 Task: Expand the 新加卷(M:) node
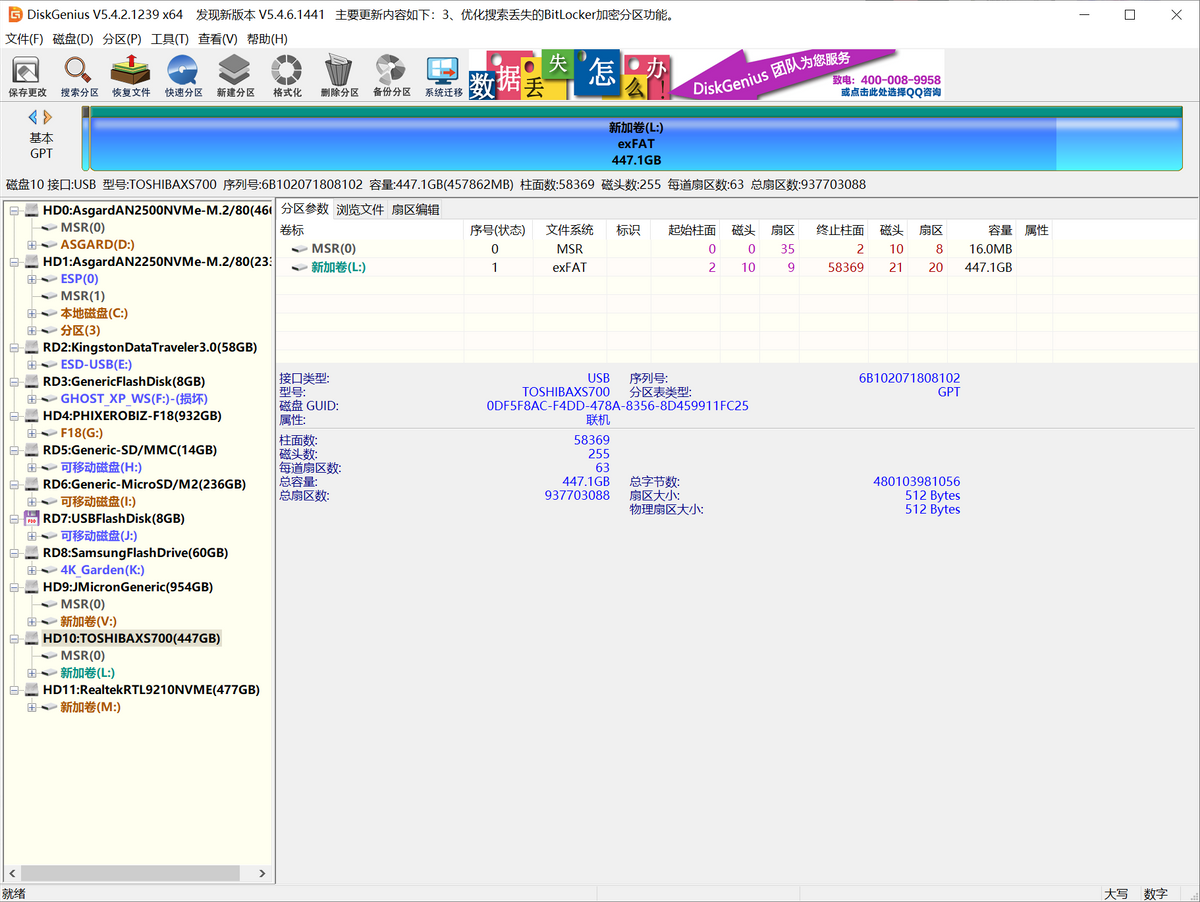pos(32,707)
